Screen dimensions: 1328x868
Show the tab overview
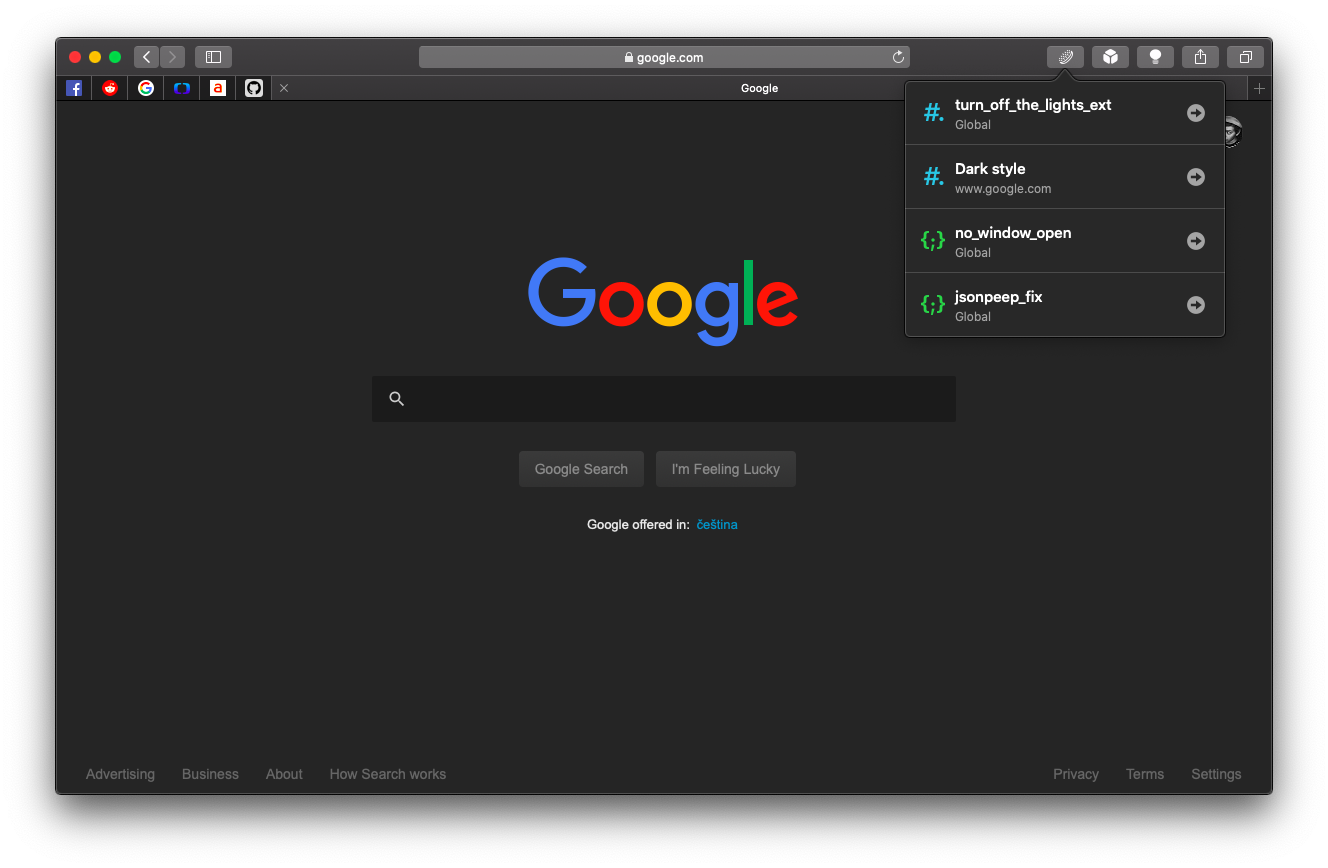tap(1245, 57)
